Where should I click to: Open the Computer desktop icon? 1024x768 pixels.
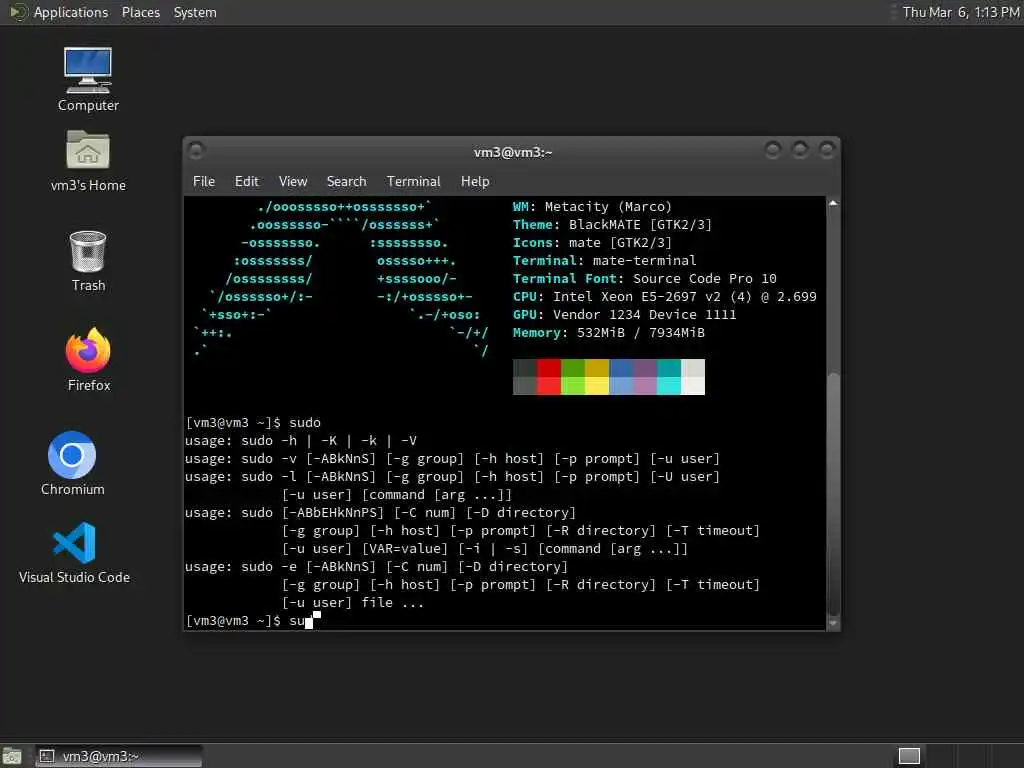88,78
